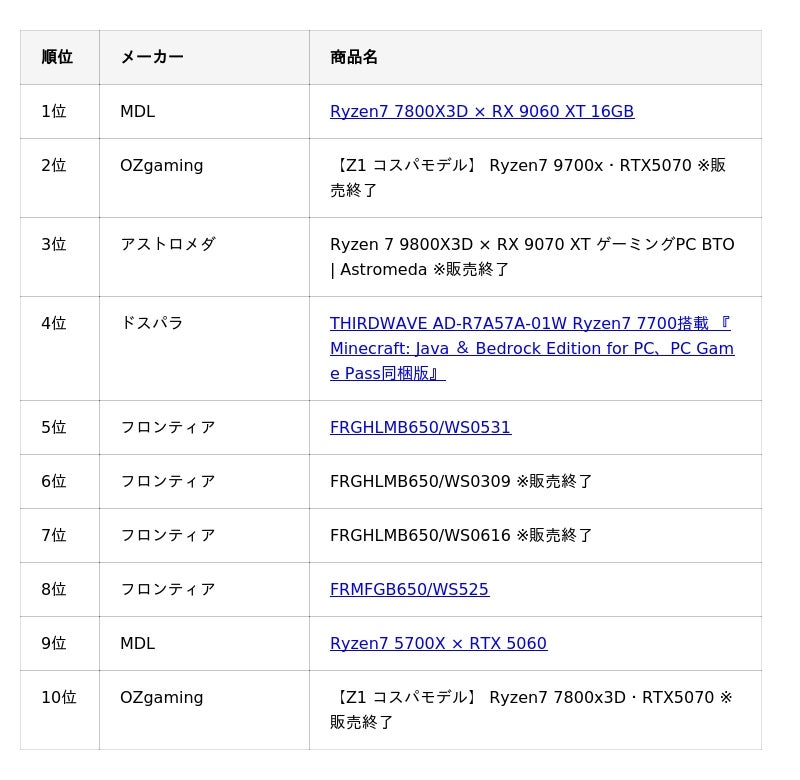Click the アストロメダ maker cell
This screenshot has width=800, height=780.
click(x=204, y=257)
